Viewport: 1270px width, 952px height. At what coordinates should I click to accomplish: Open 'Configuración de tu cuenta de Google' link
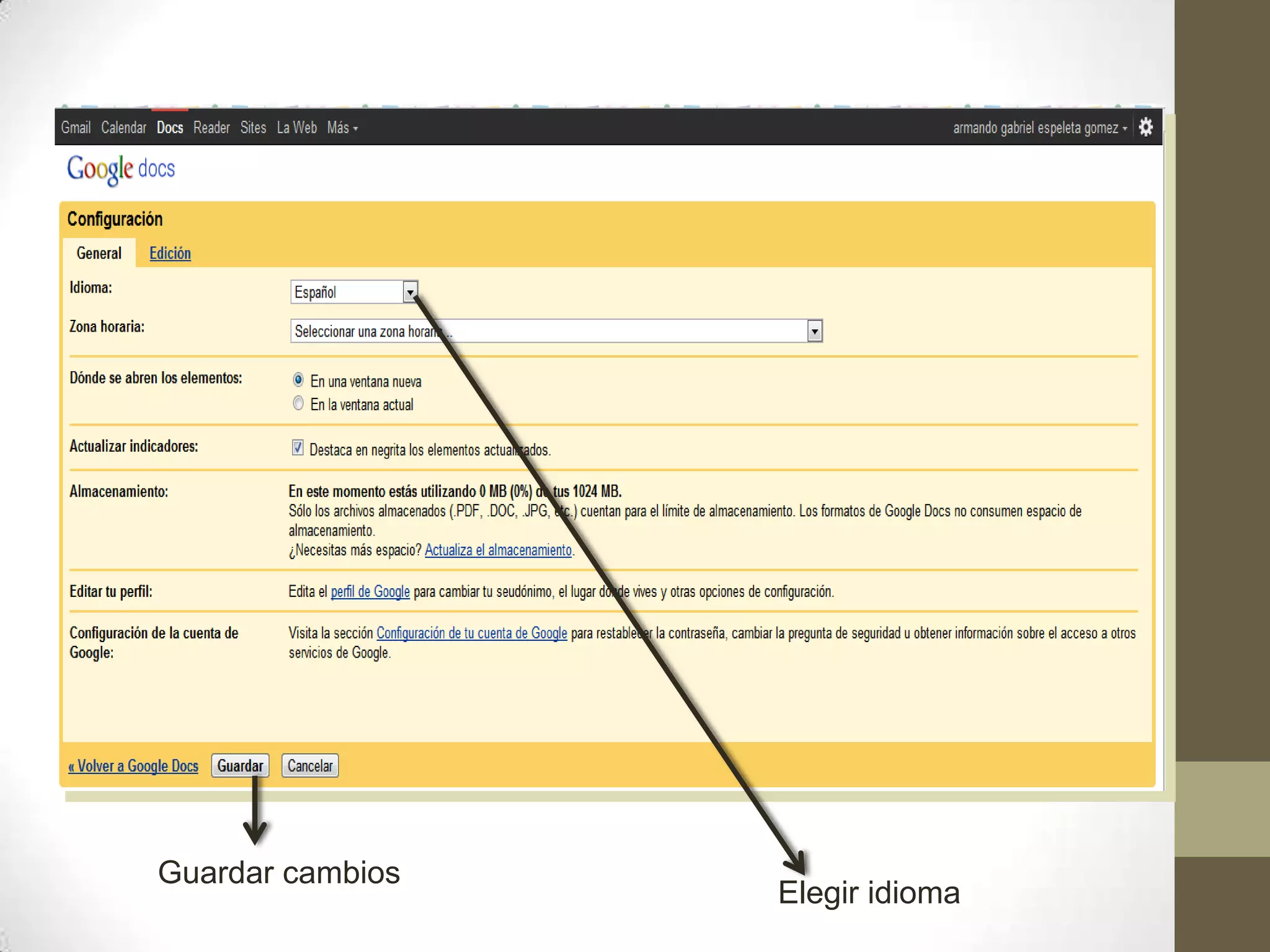[472, 633]
